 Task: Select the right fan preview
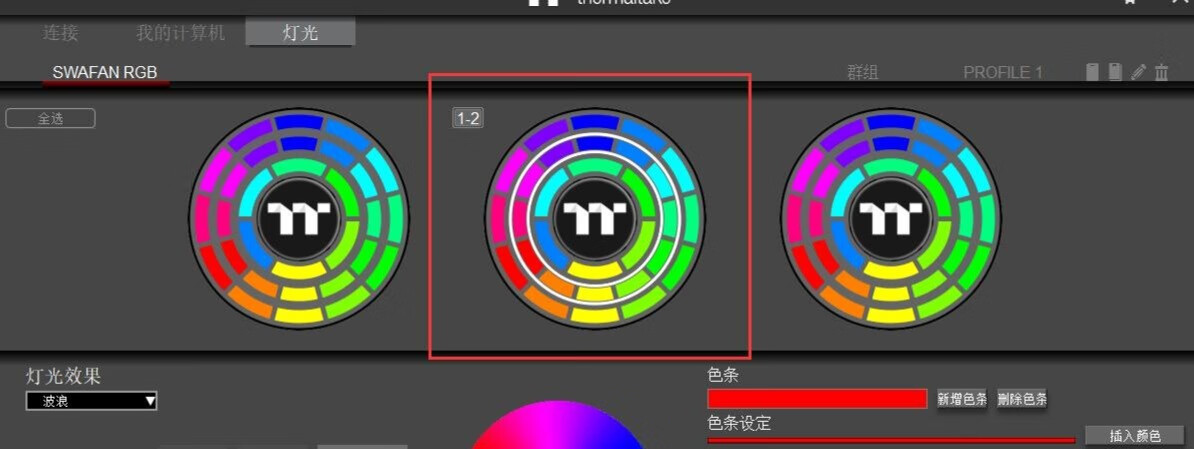[891, 218]
